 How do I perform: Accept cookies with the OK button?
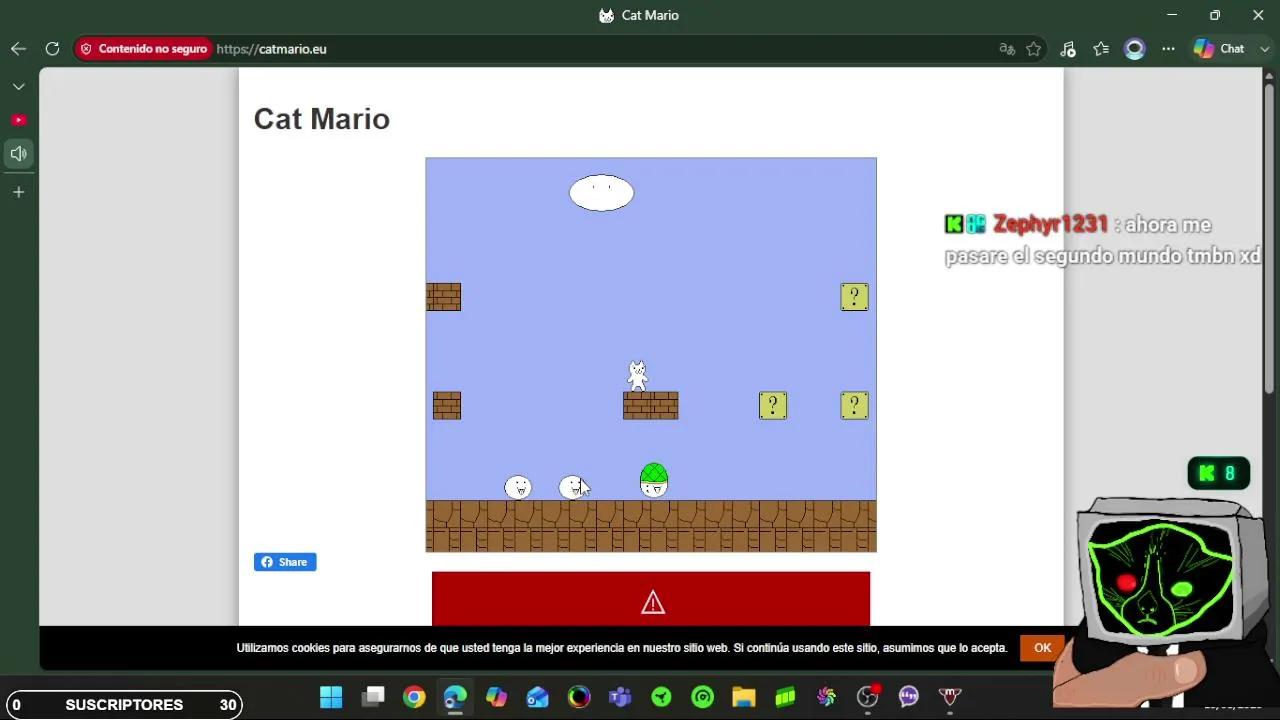[1042, 648]
